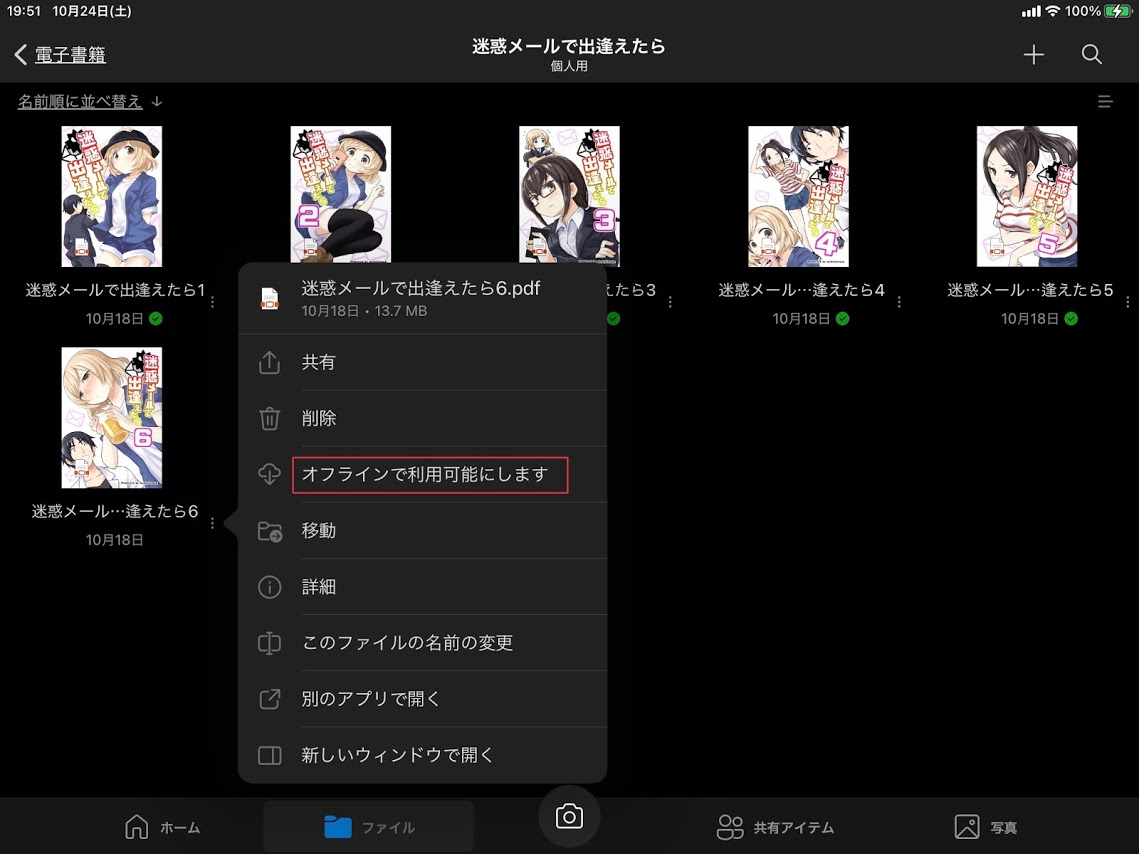Click the open-in-other-app icon
Screen dimensions: 1139x854
tap(269, 699)
